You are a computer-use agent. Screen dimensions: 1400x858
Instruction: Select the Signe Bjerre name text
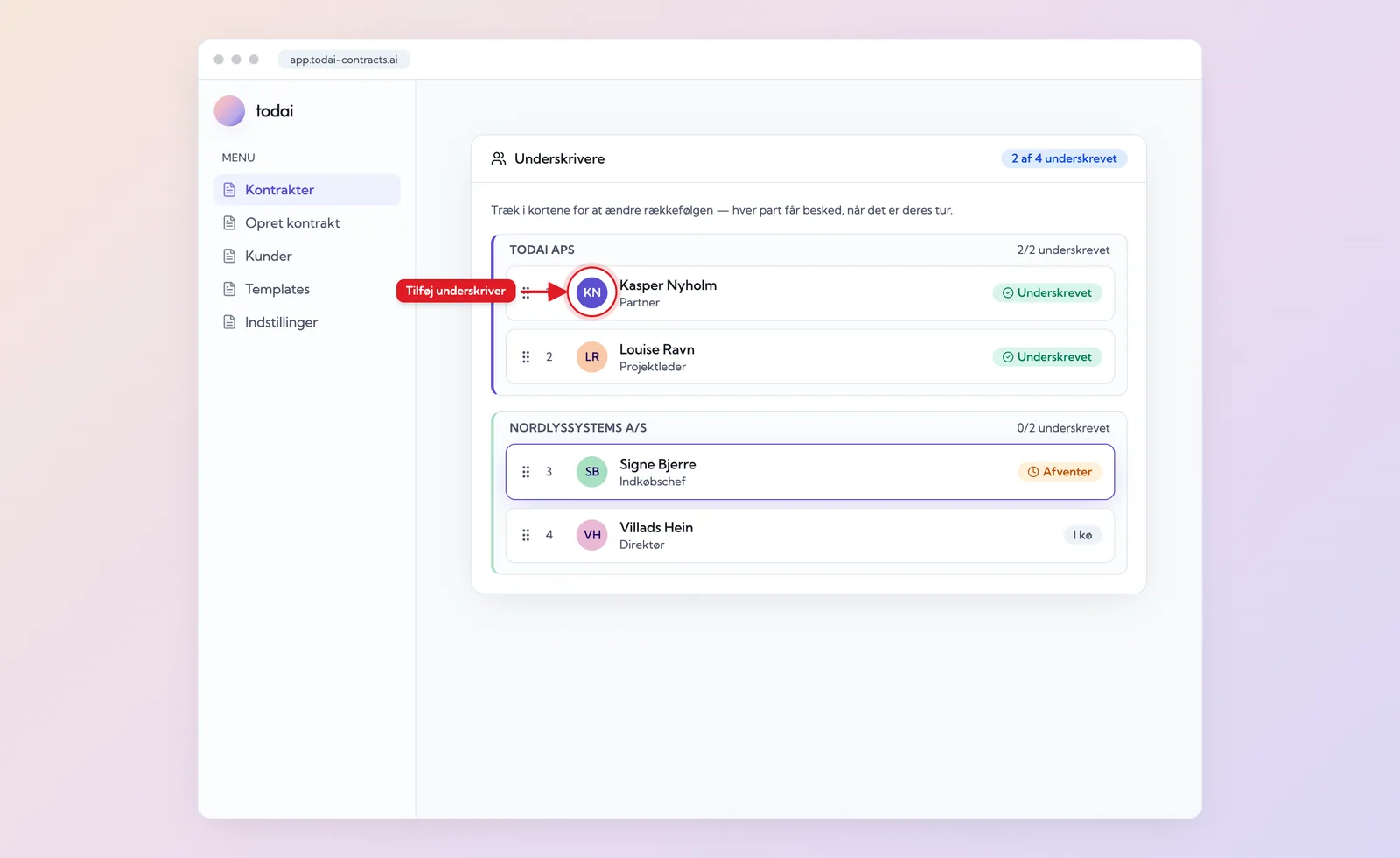(658, 464)
